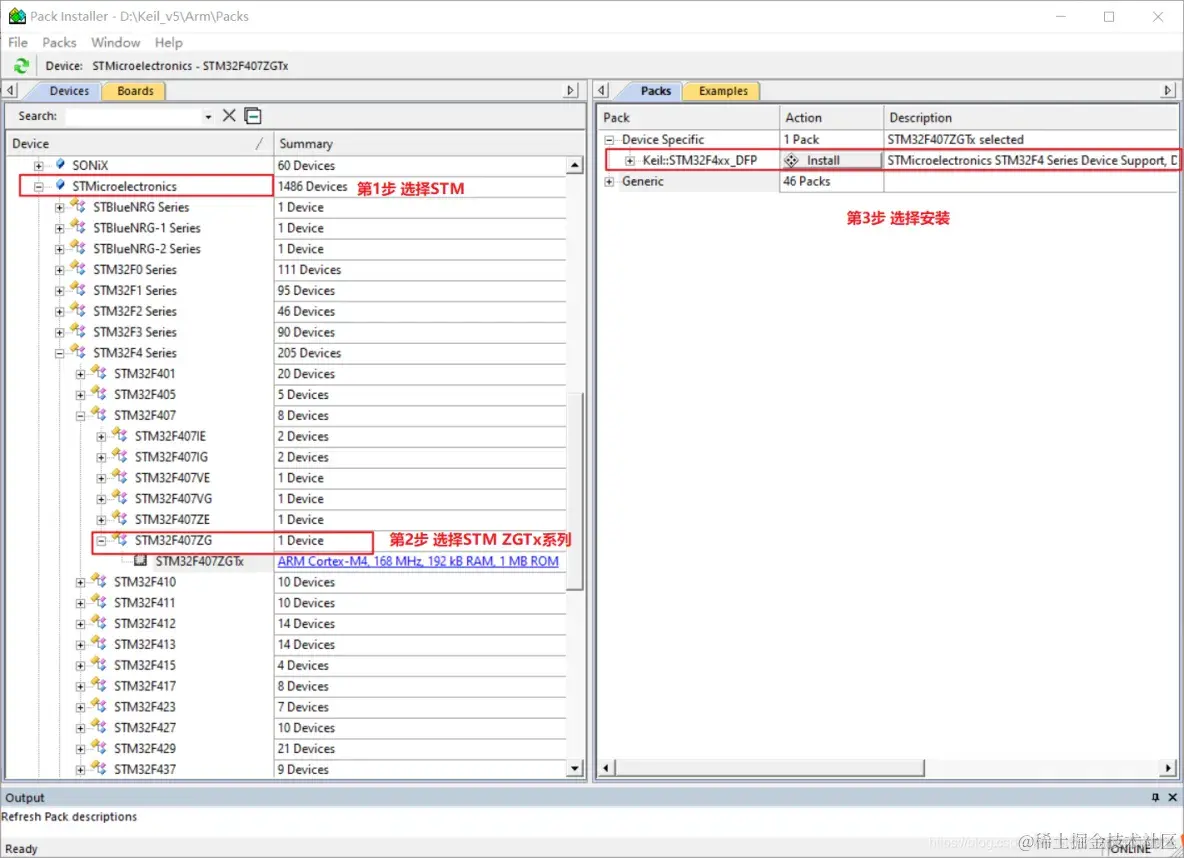Collapse the STM32F407ZG node

(x=101, y=541)
